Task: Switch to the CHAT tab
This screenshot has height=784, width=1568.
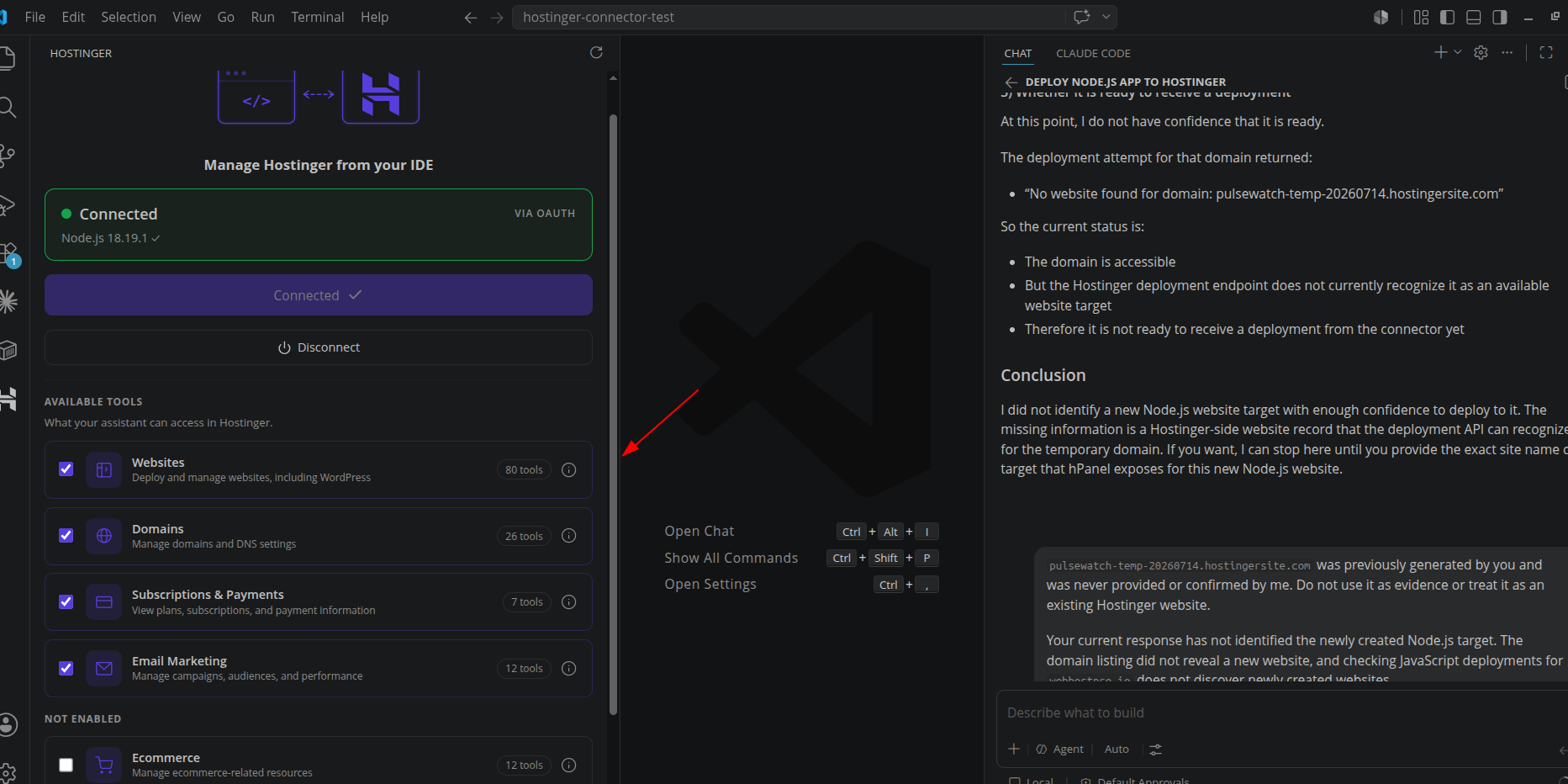Action: click(1018, 53)
